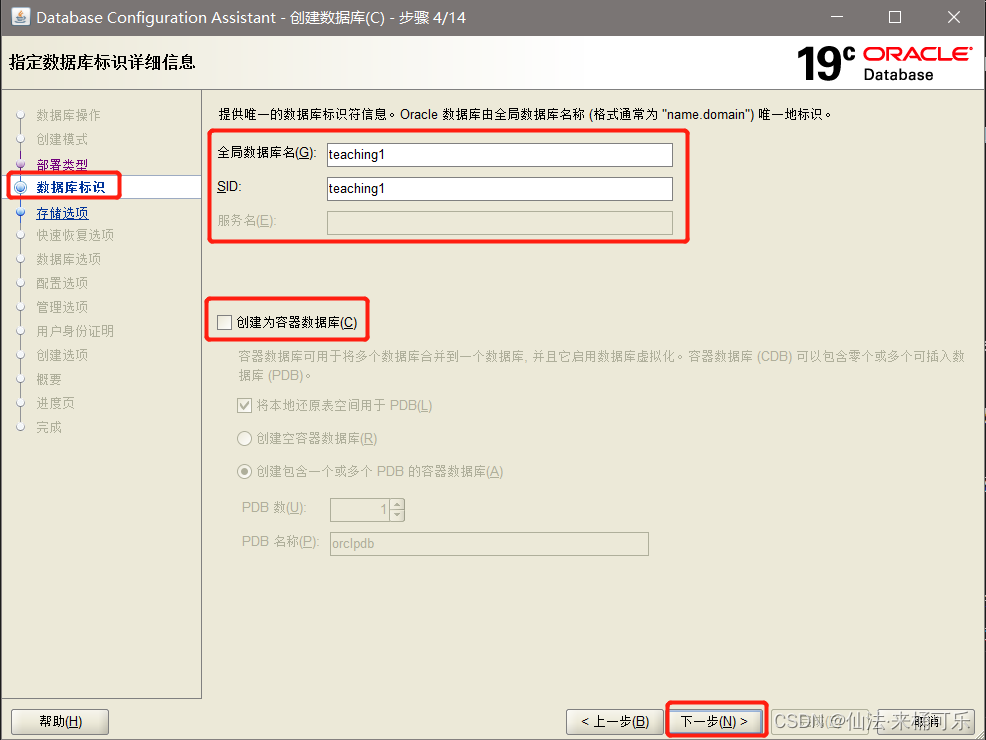This screenshot has width=986, height=740.
Task: Select 创建包含一个或多个 PDB 的容器数据库 radio
Action: point(245,471)
